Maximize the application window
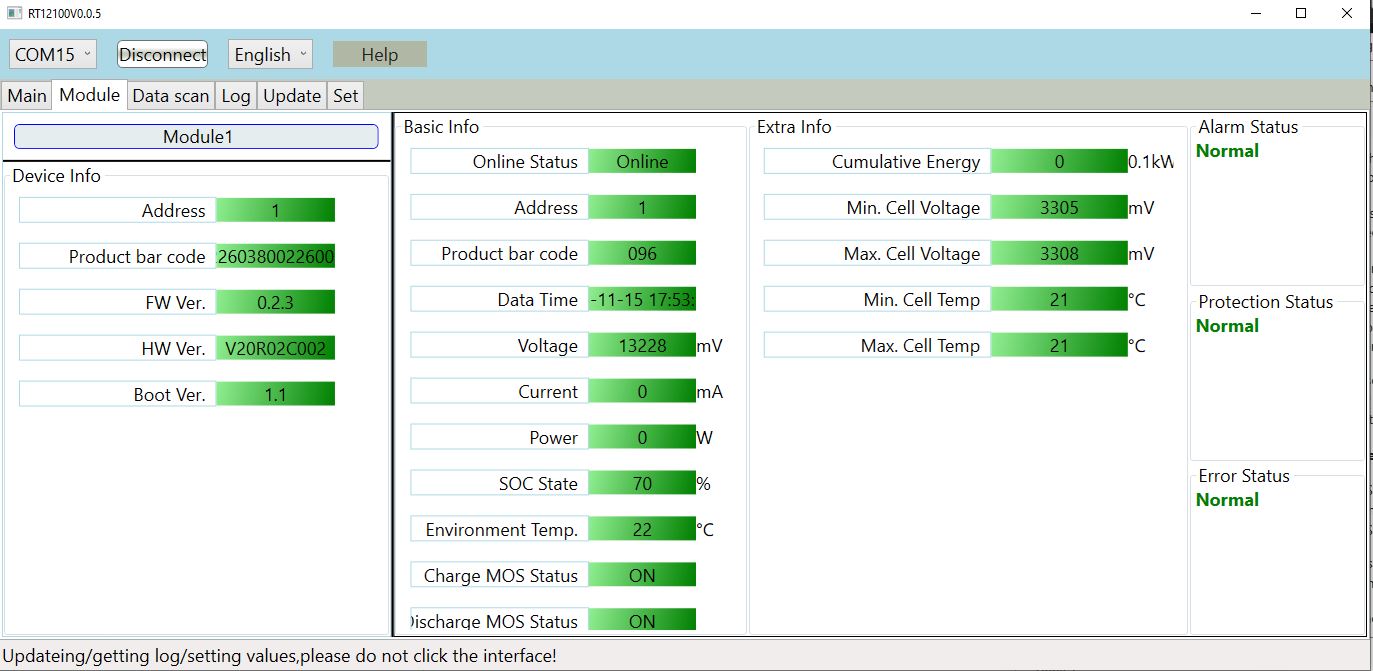This screenshot has width=1373, height=671. coord(1300,13)
